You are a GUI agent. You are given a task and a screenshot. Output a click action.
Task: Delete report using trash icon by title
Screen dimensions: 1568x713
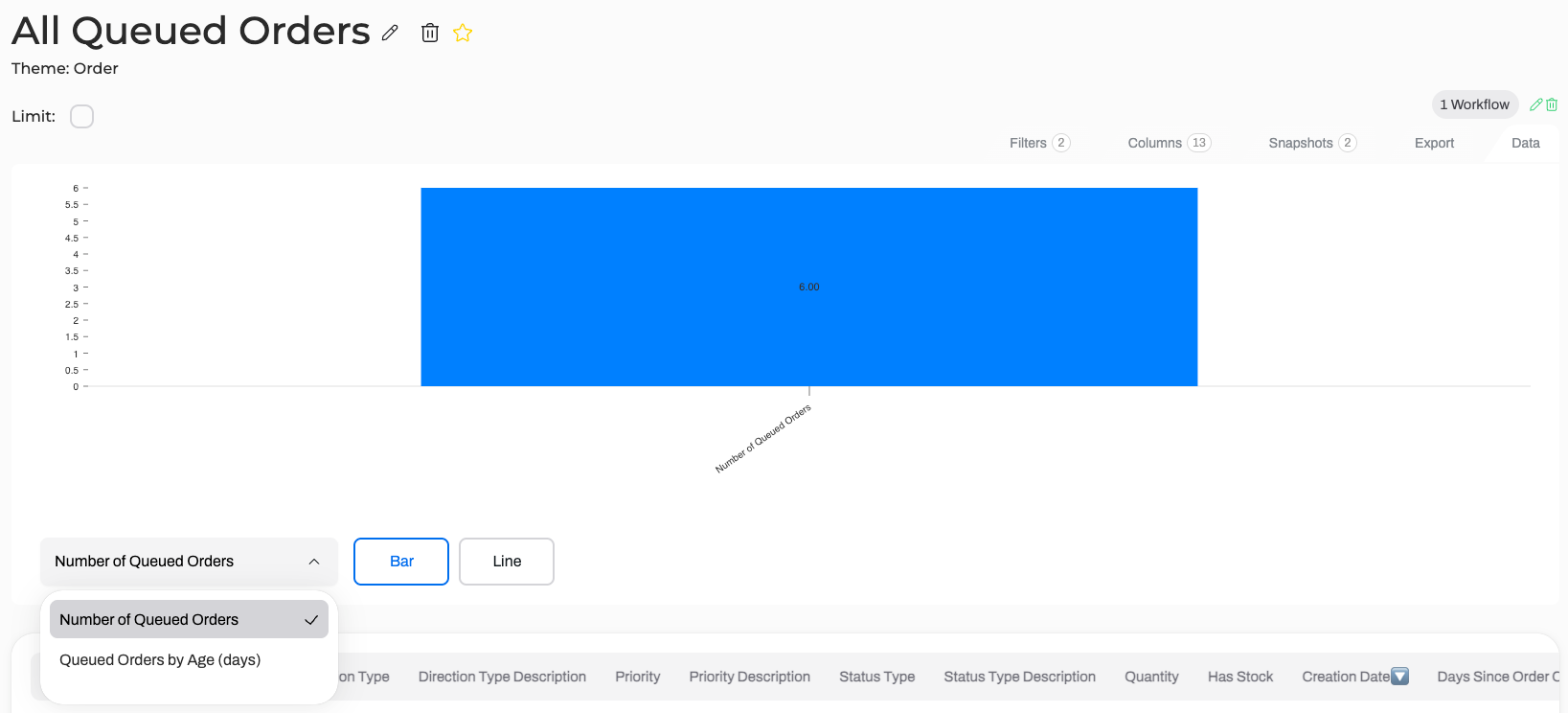(430, 33)
